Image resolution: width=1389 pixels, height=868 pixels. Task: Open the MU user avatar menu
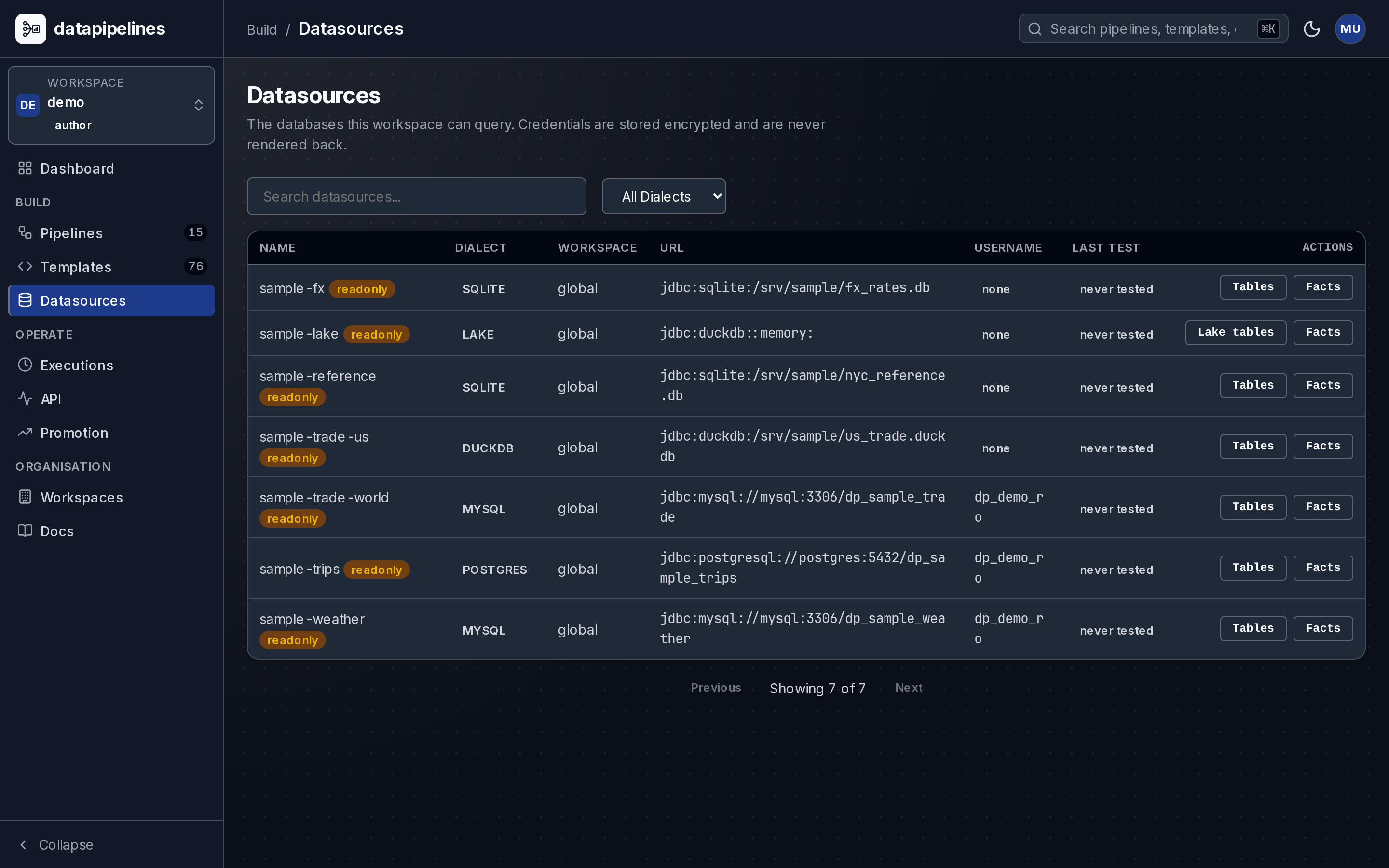(x=1350, y=29)
